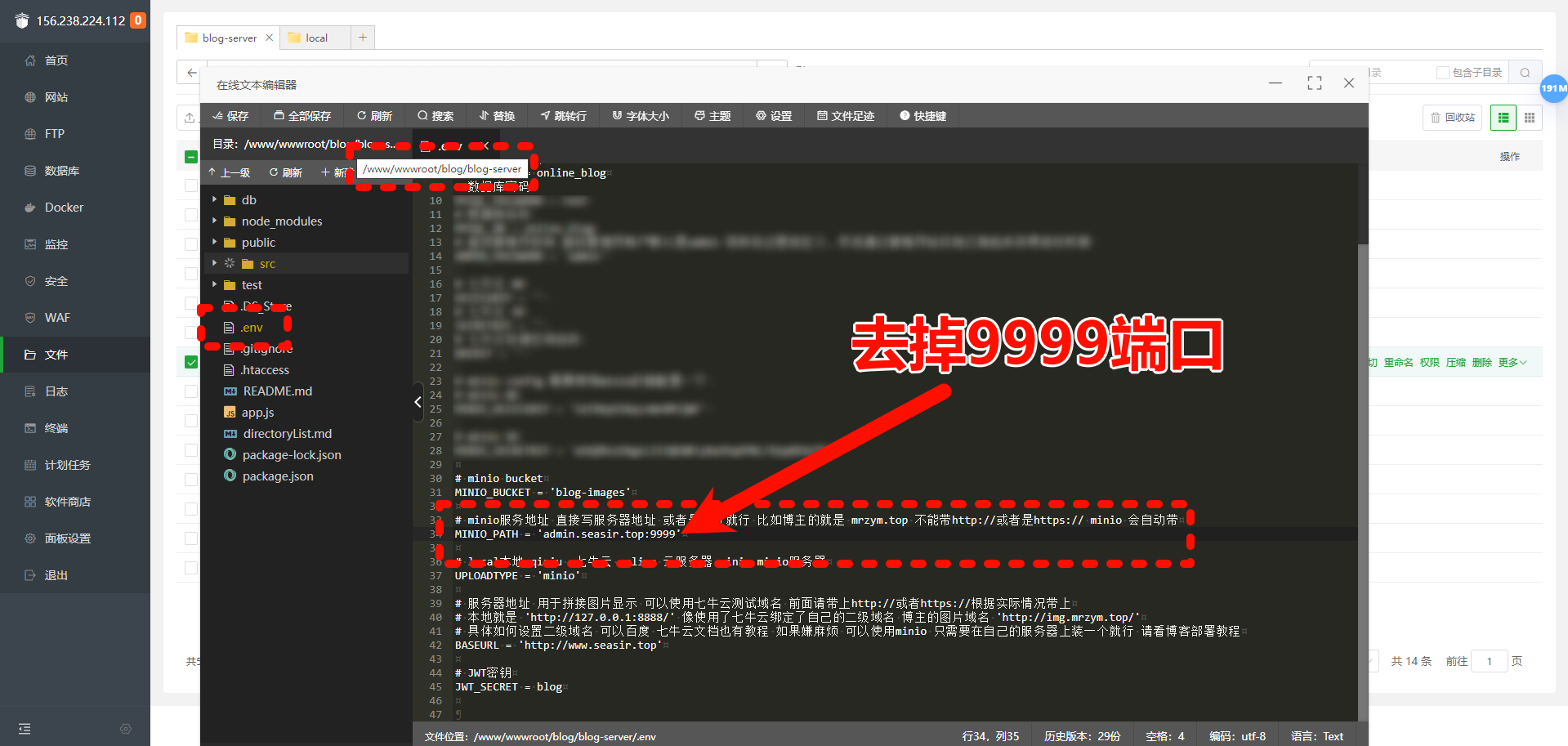Click the editor fullscreen icon
The image size is (1568, 746).
pos(1315,83)
